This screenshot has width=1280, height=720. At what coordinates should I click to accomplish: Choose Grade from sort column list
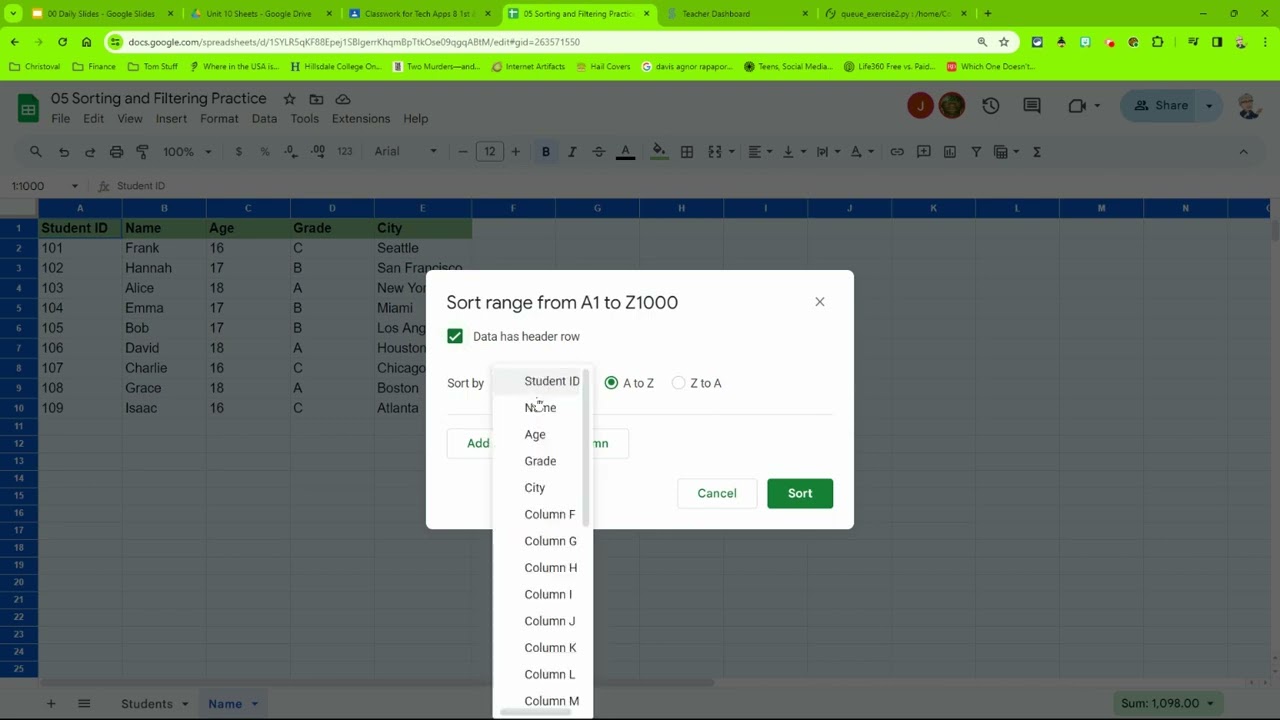[540, 461]
